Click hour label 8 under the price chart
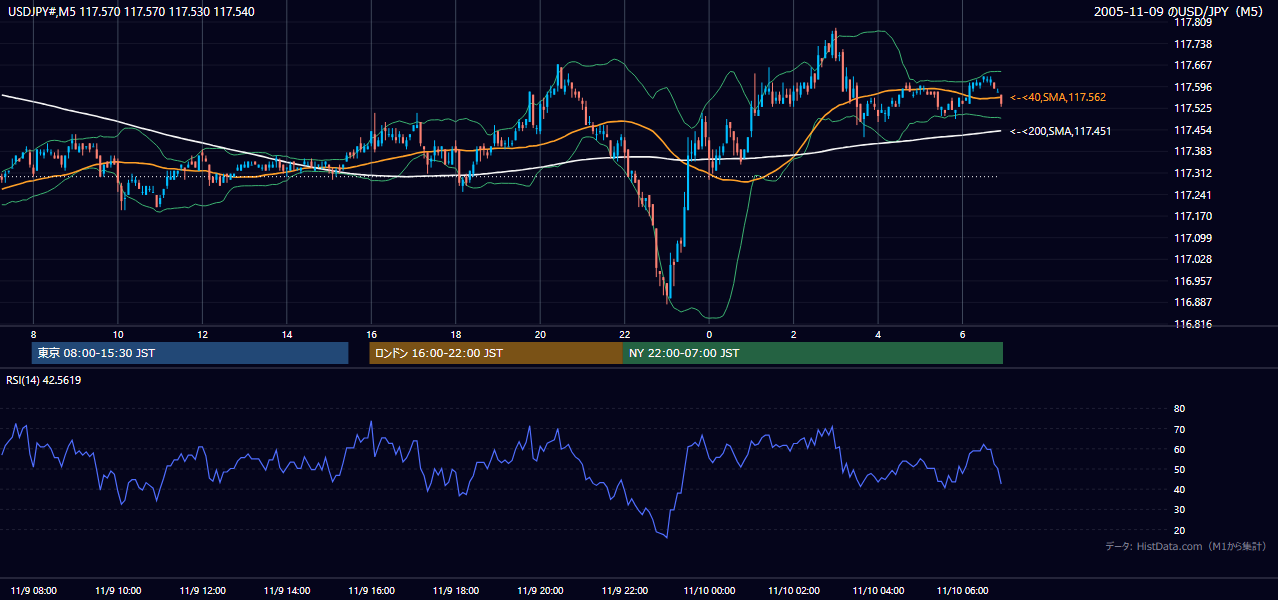 (x=34, y=334)
